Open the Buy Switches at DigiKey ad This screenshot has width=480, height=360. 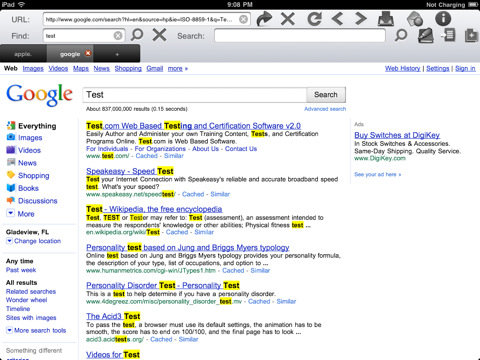coord(397,135)
